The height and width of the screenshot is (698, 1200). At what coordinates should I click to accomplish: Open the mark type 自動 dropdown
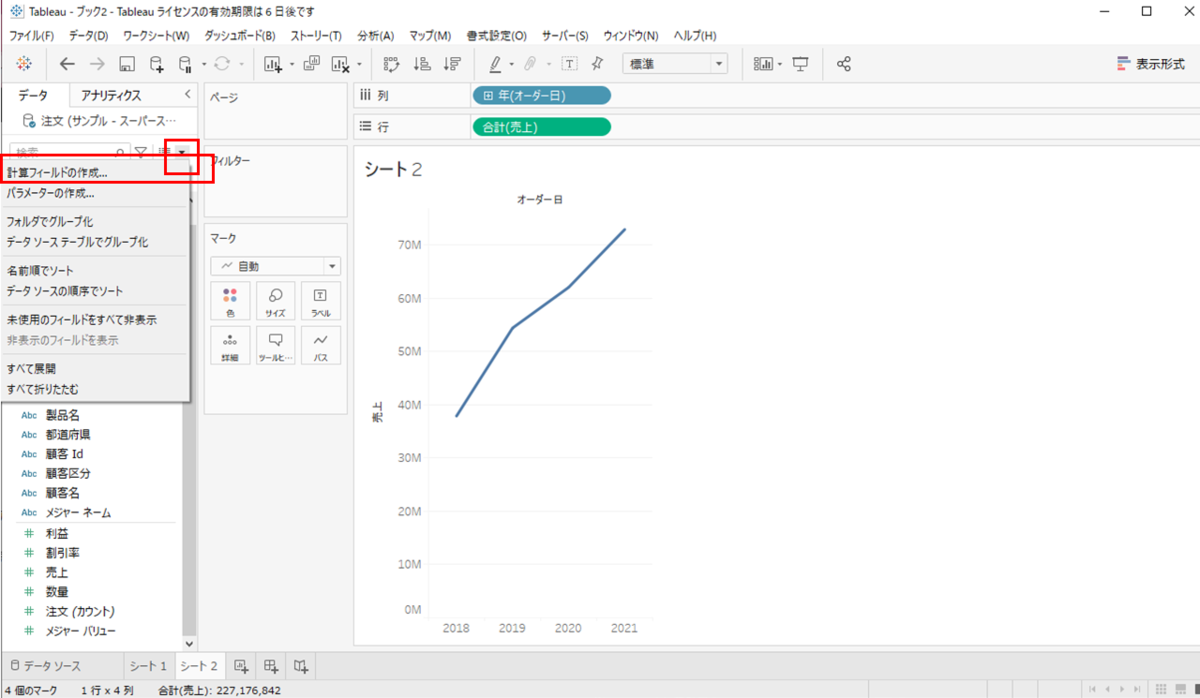(x=275, y=266)
